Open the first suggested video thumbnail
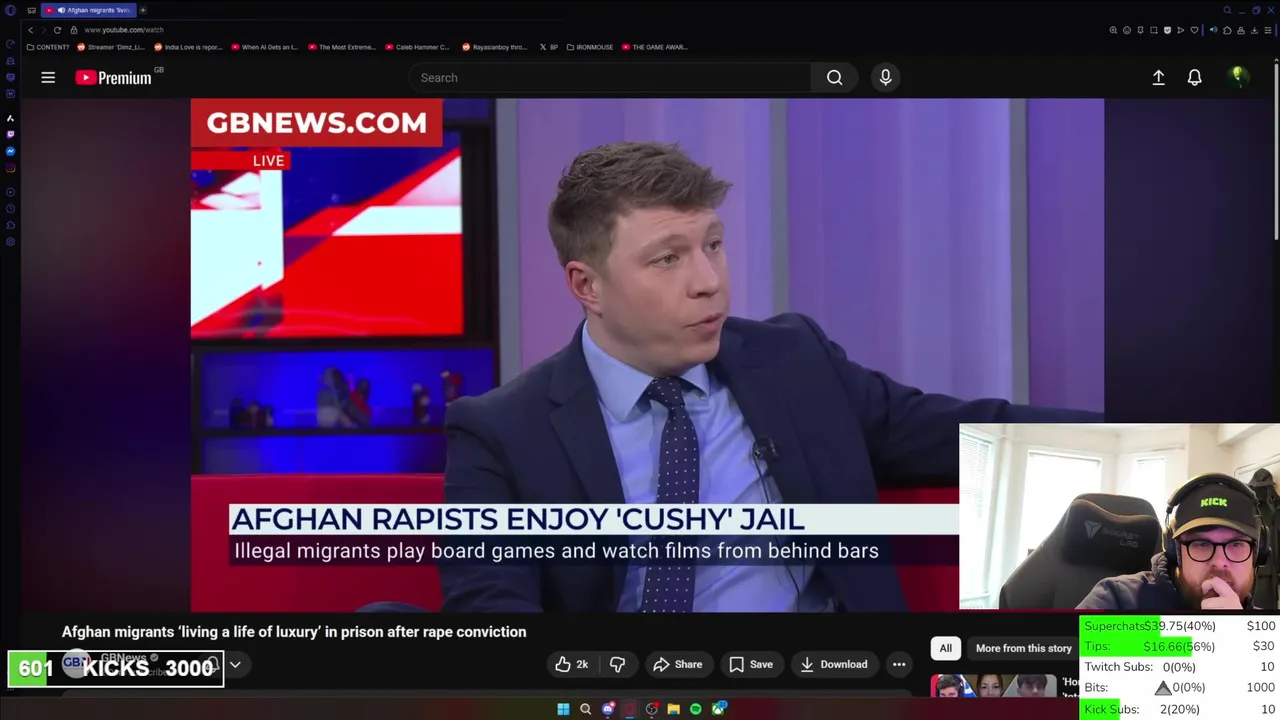Screen dimensions: 1280x720 994,686
